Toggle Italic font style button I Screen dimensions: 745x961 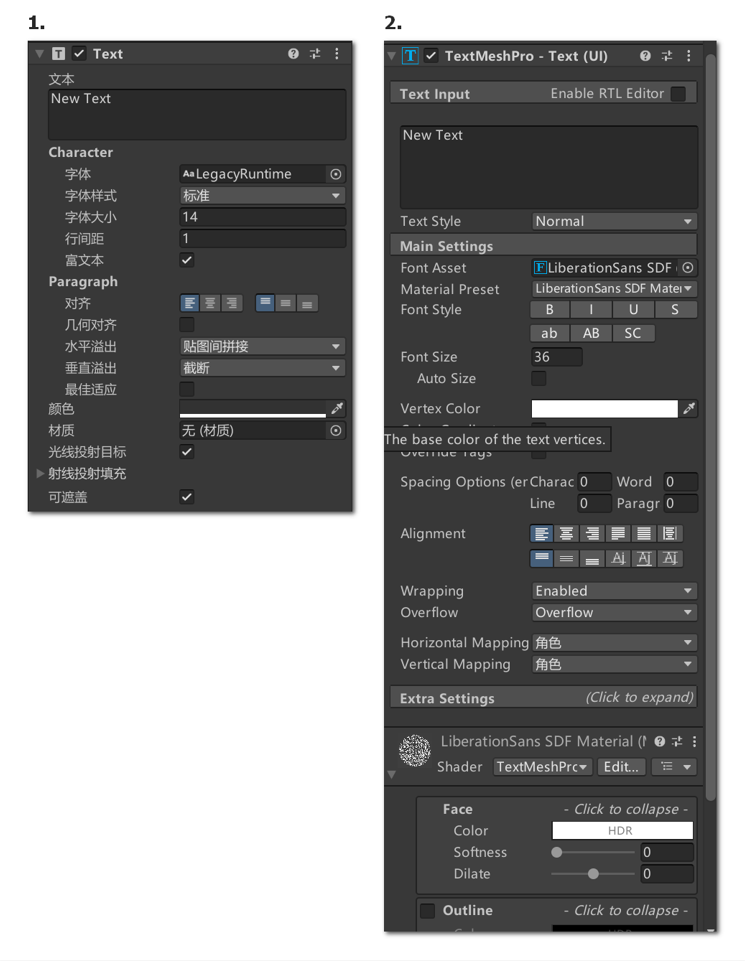(591, 310)
